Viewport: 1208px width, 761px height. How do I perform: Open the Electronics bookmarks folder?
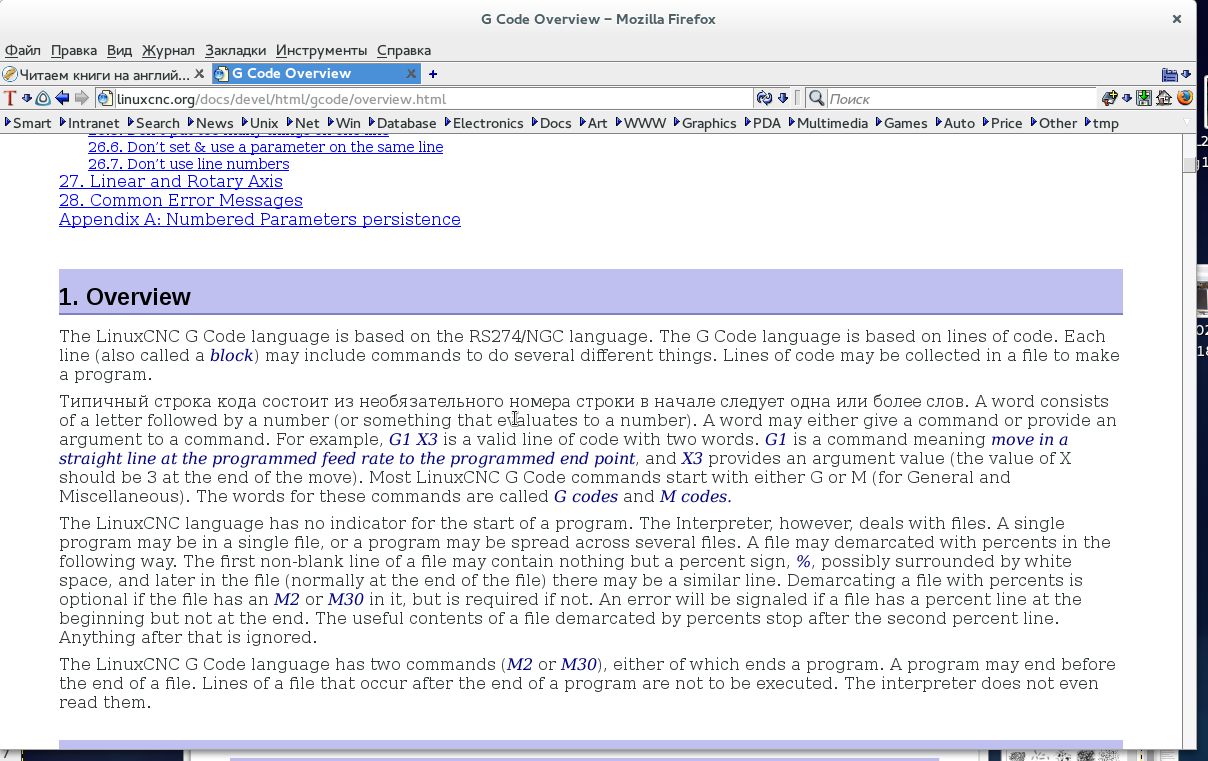(x=483, y=123)
